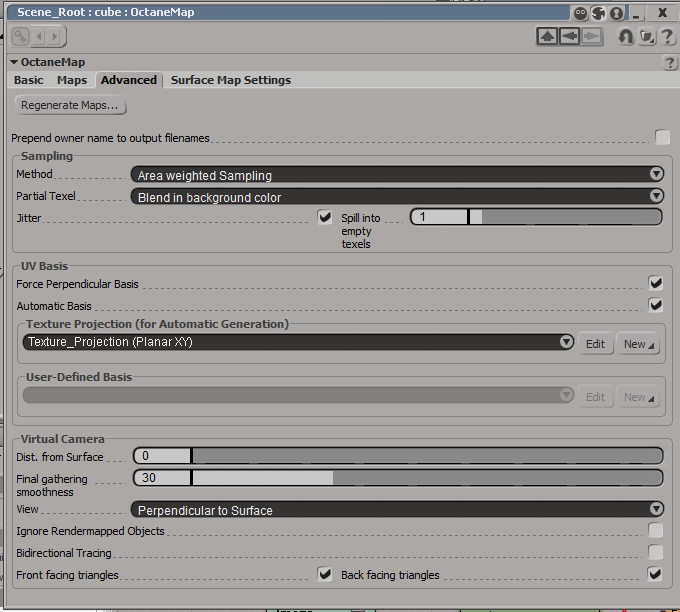This screenshot has height=612, width=680.
Task: Open the Partial Texel dropdown
Action: [397, 196]
